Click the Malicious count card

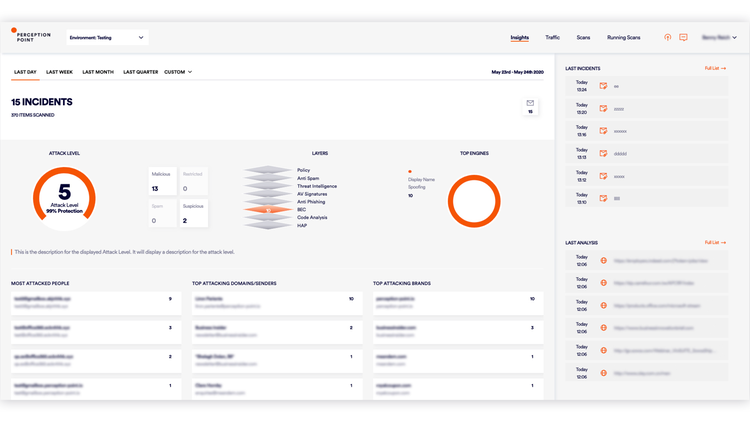pos(162,181)
